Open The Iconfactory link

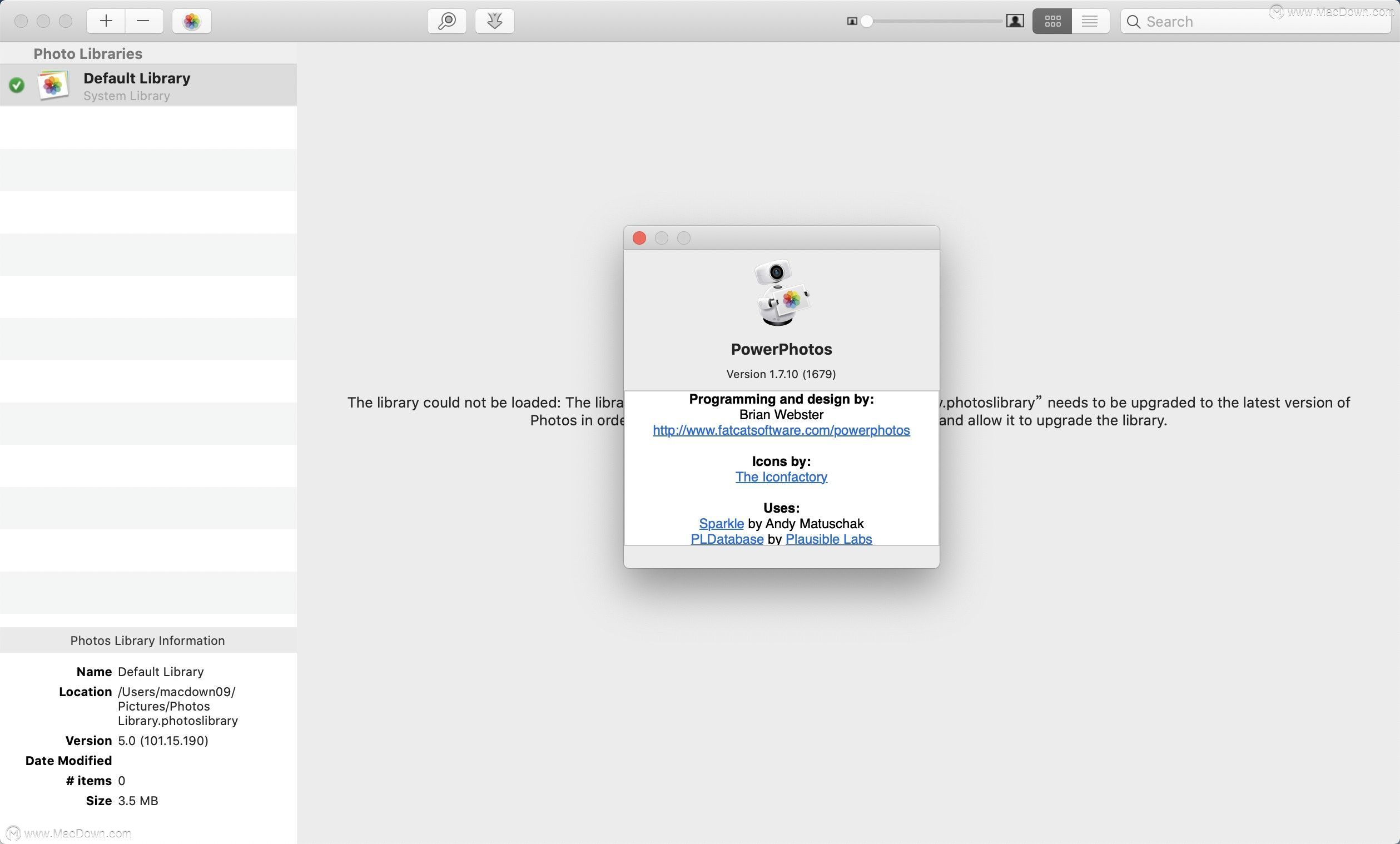(781, 477)
